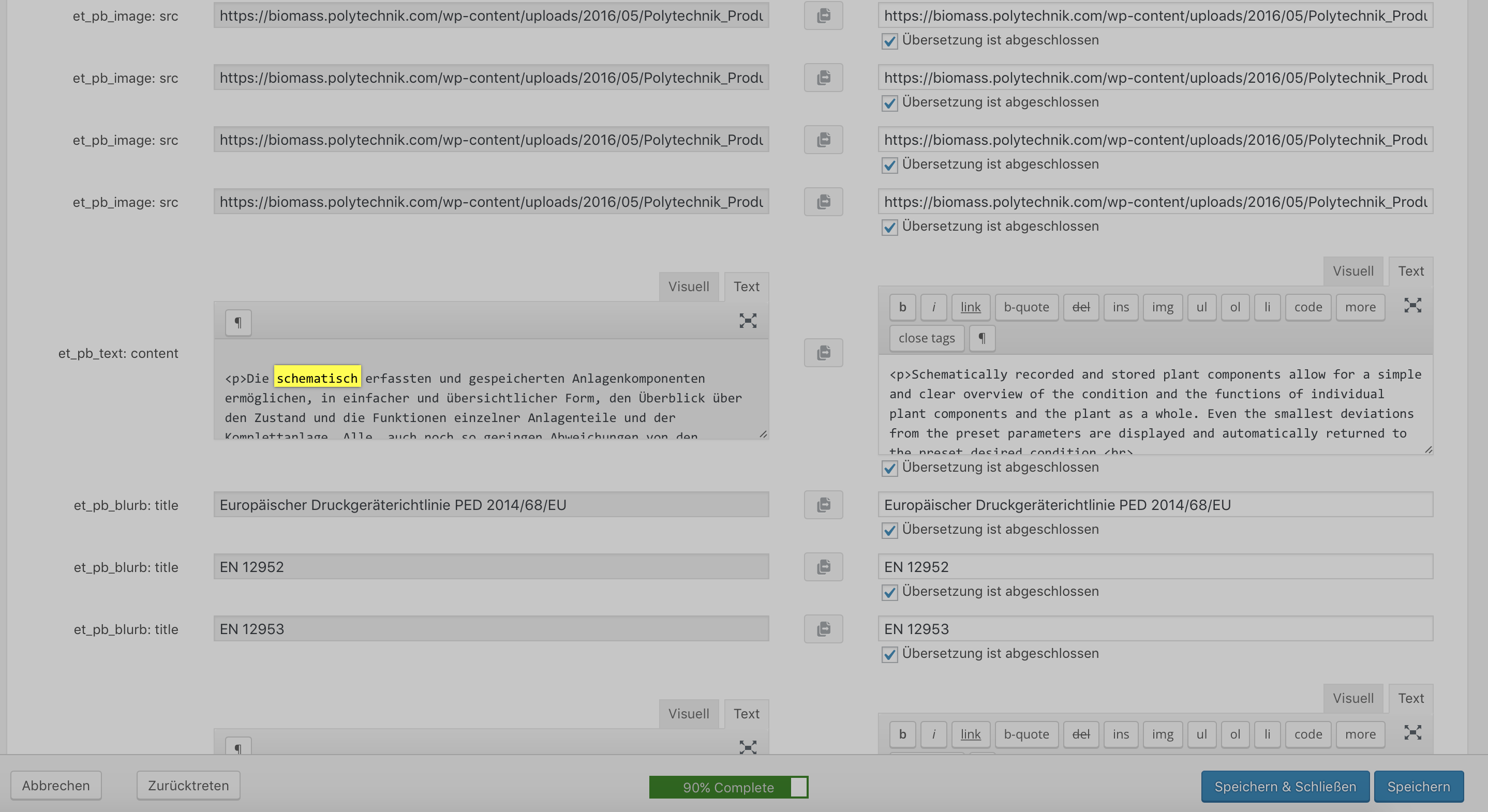1488x812 pixels.
Task: Uncheck translation complete for et_pb_text content
Action: pyautogui.click(x=889, y=468)
